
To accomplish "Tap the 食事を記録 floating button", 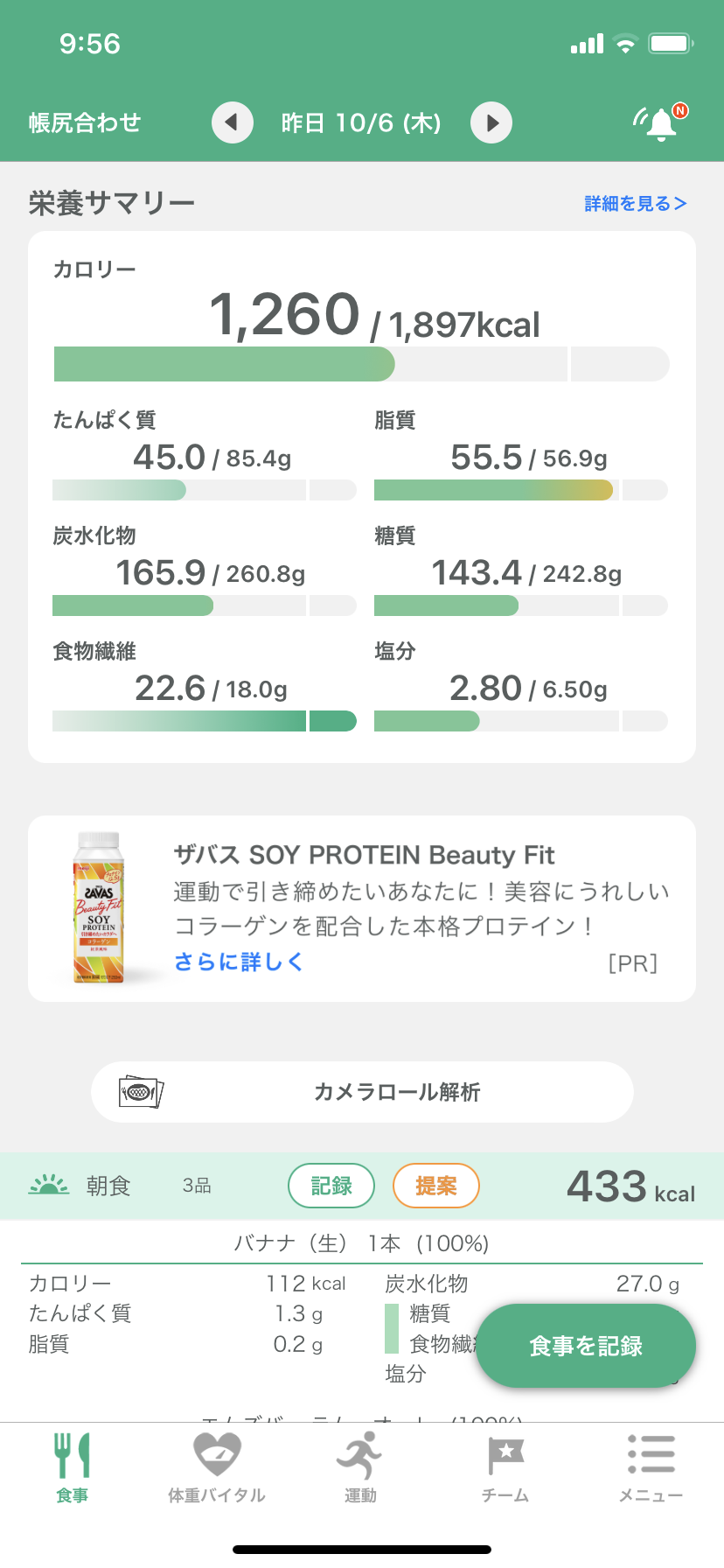I will [586, 1346].
